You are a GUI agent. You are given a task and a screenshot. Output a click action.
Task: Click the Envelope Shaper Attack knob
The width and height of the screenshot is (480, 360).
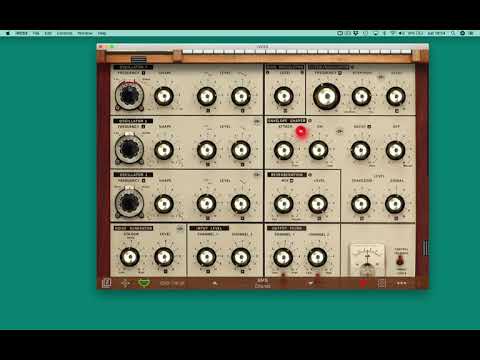tap(284, 150)
